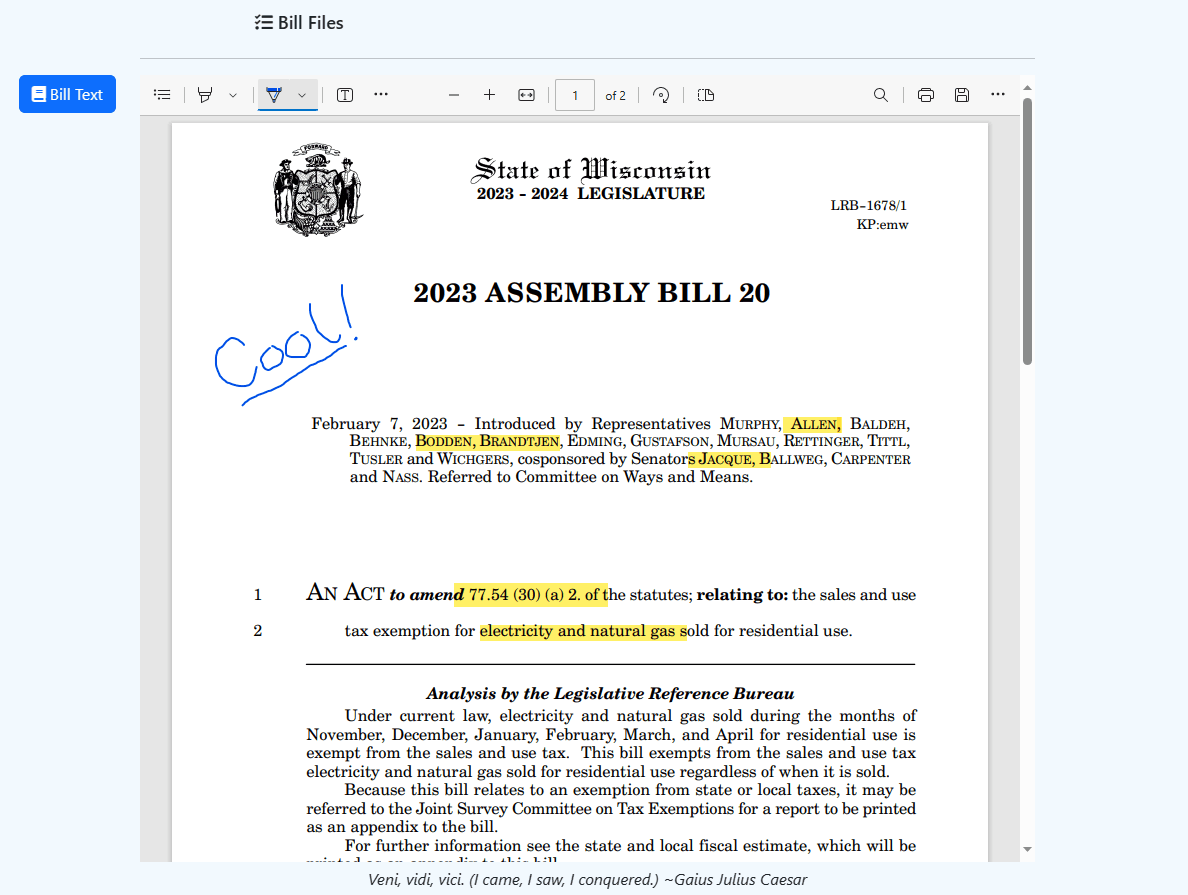
Task: Open the Bill Files section
Action: point(299,23)
